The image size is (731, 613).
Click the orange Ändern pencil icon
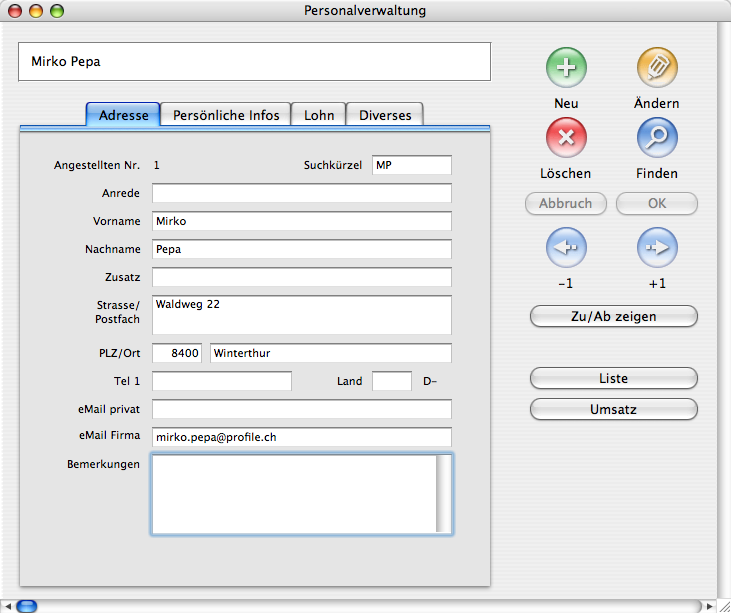tap(657, 68)
